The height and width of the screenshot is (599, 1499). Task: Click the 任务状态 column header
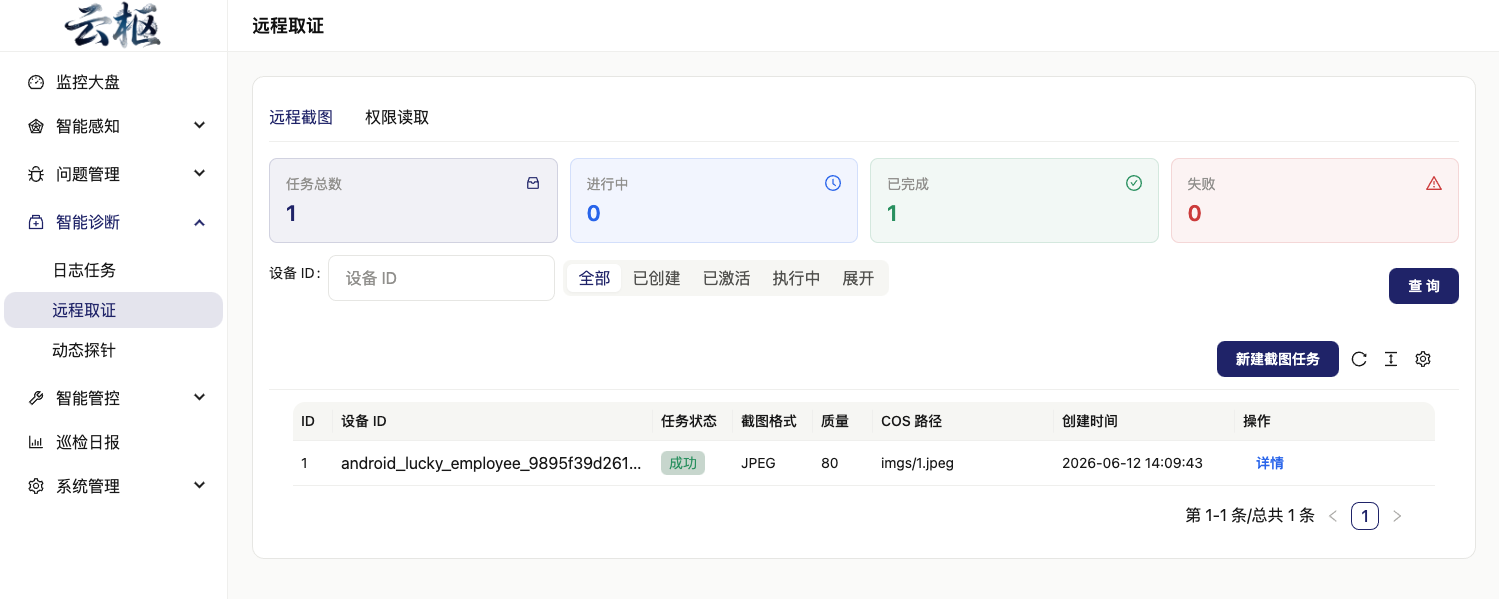coord(689,421)
